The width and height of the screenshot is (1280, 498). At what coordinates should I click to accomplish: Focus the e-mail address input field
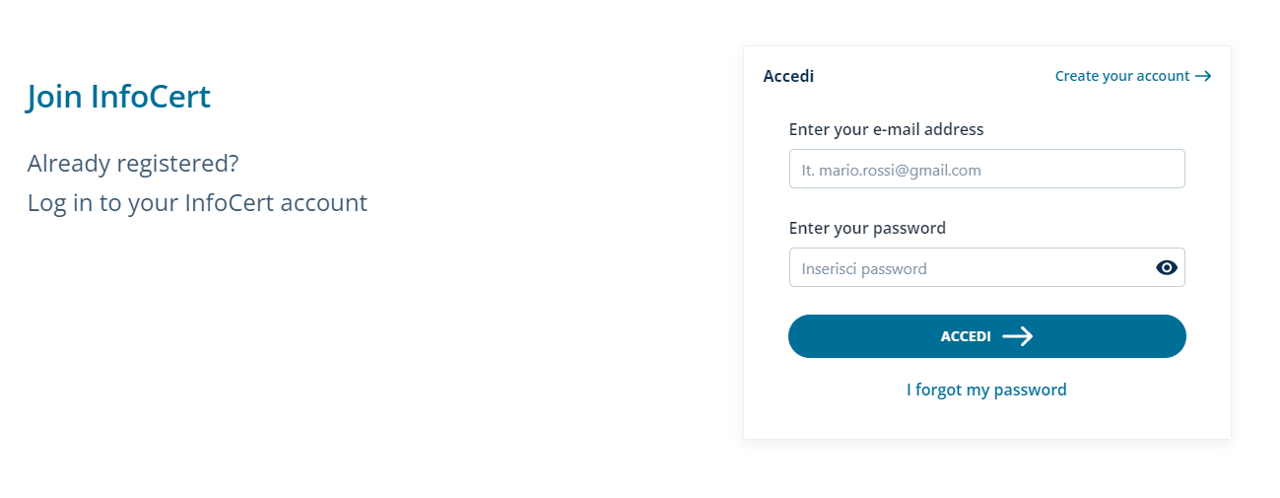click(x=986, y=169)
